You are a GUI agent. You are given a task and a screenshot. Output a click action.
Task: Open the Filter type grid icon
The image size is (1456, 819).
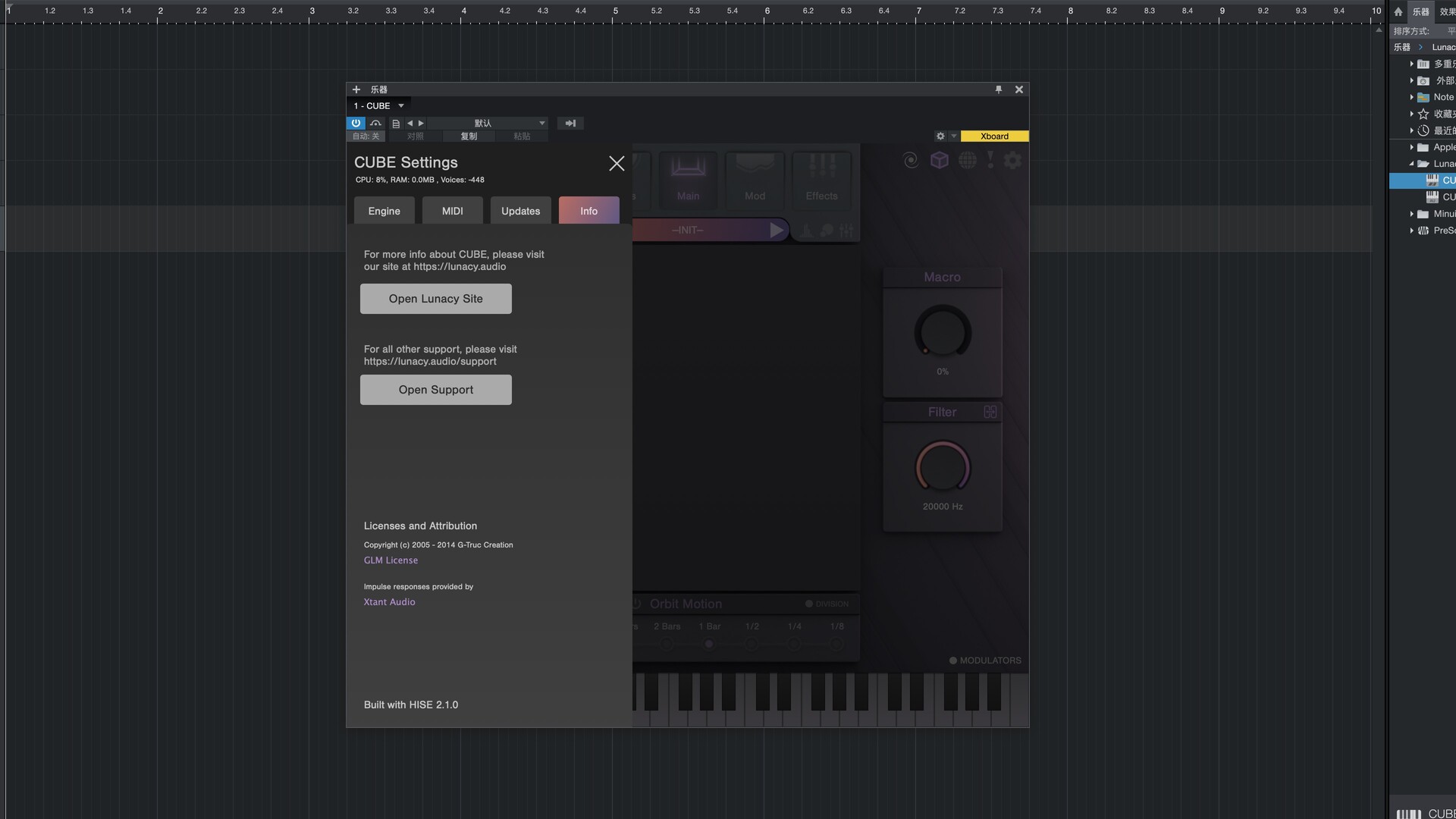(990, 412)
